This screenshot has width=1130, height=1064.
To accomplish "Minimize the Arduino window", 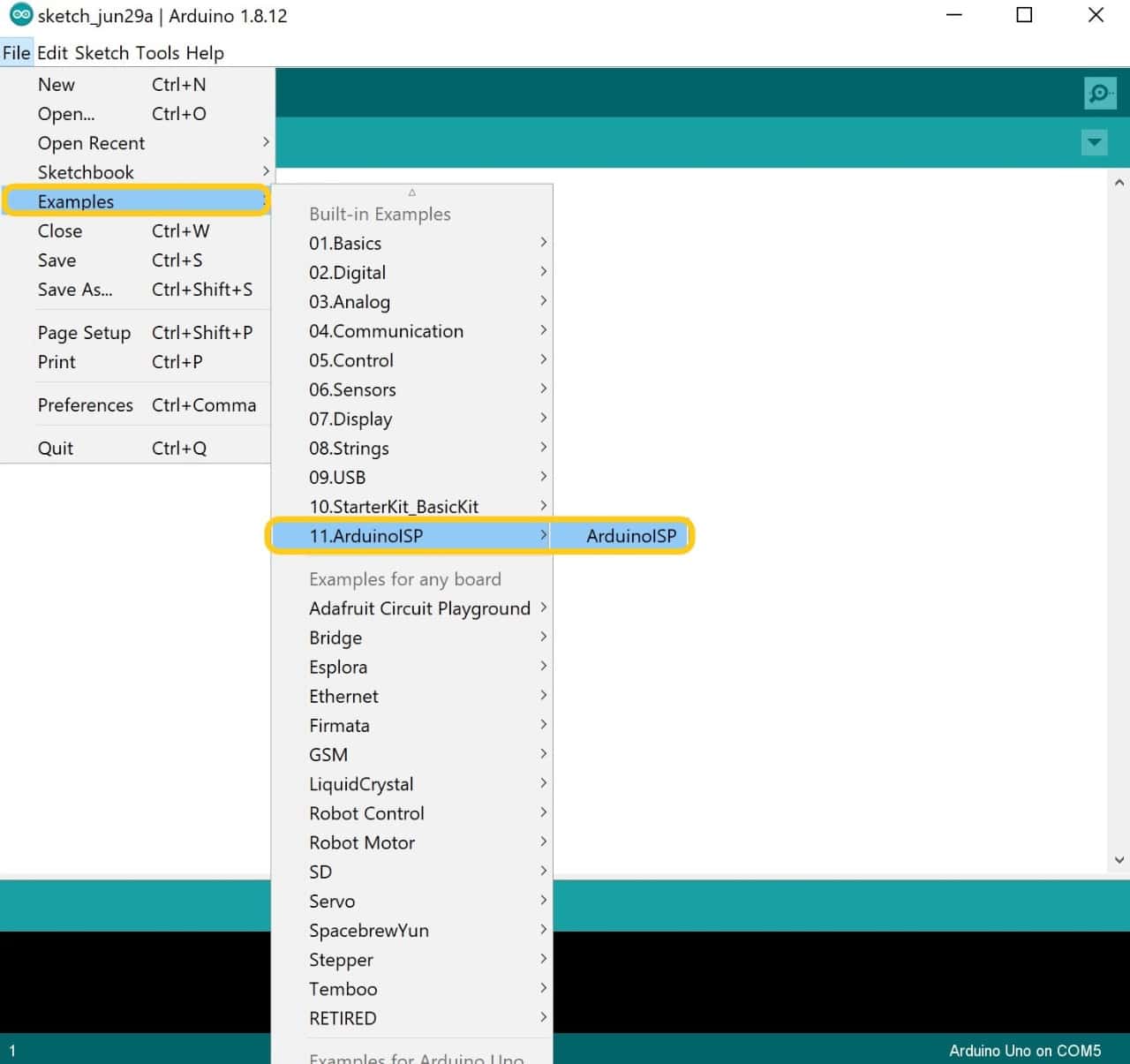I will (953, 15).
